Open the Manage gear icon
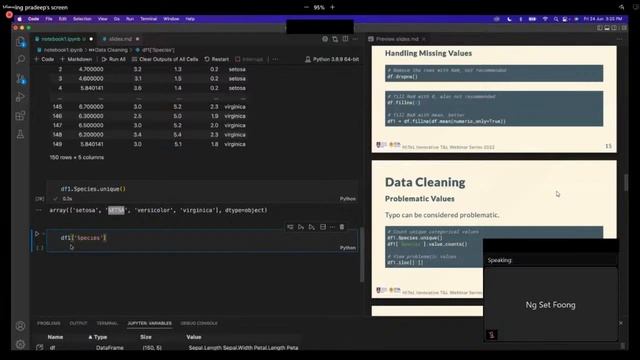Viewport: 640px width, 360px height. [20, 344]
